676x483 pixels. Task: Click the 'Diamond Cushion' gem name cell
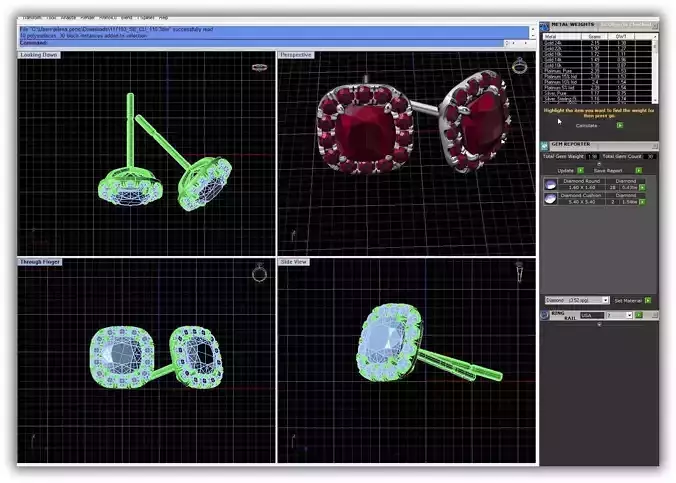[x=582, y=195]
